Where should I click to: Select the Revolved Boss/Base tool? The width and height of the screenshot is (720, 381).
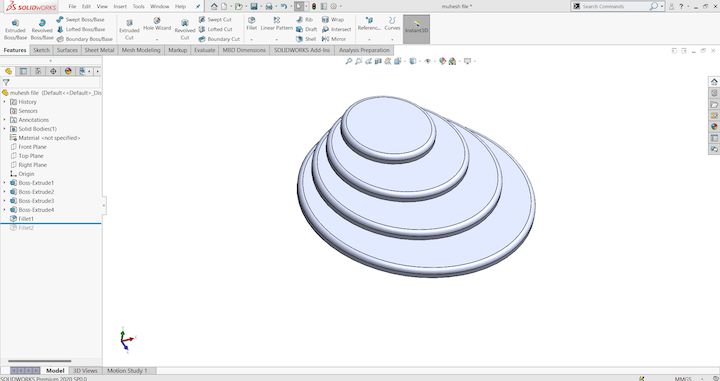click(42, 29)
